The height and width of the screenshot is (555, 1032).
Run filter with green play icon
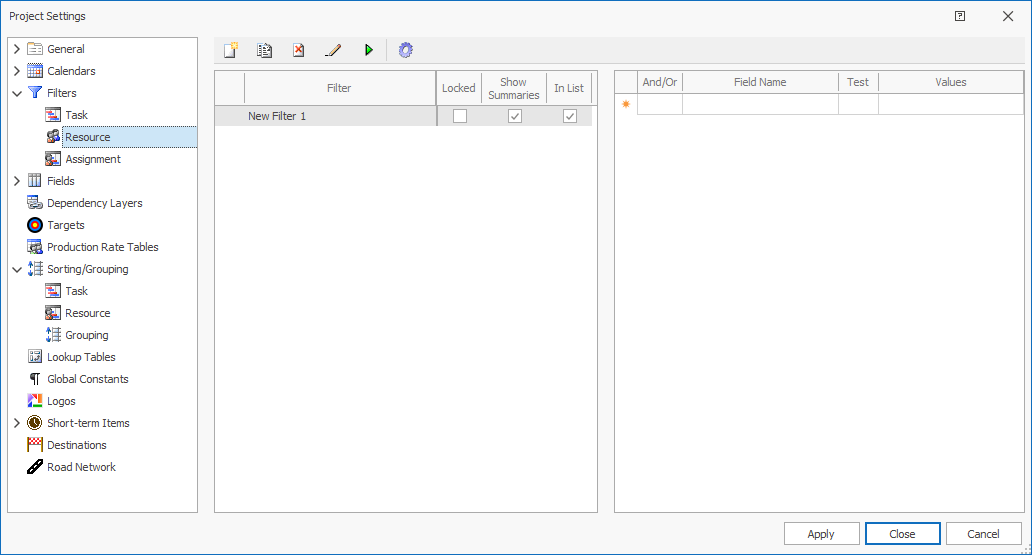pos(368,50)
